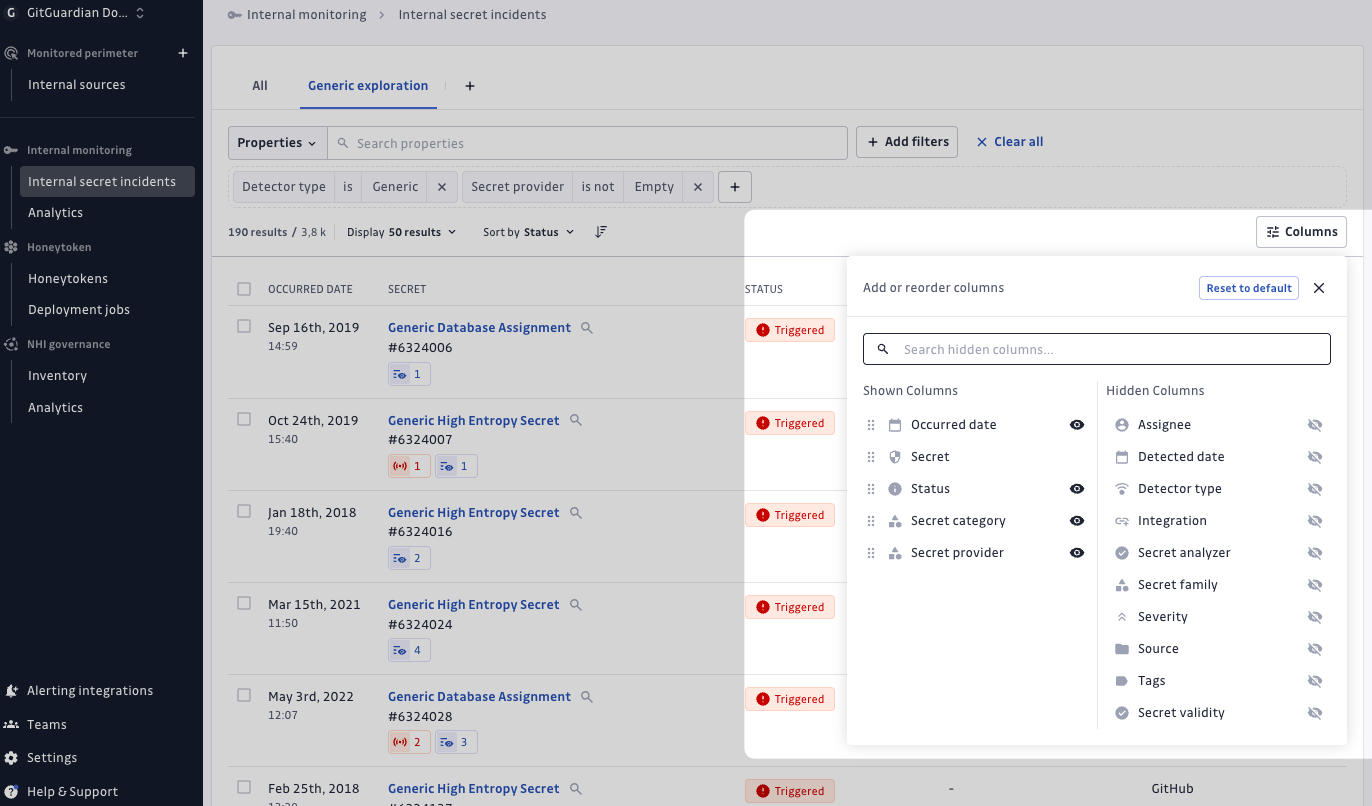Screen dimensions: 1372x806
Task: Change the Generic value in filter
Action: tap(395, 187)
